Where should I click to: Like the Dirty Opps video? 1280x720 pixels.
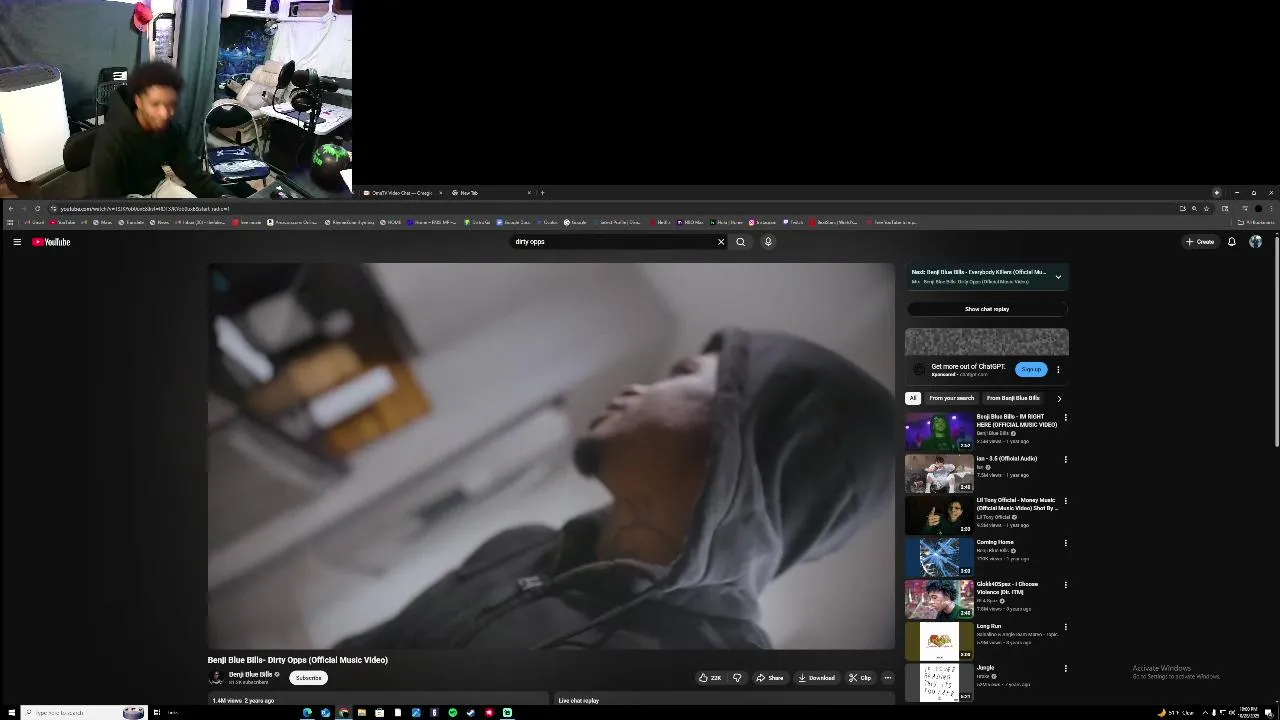(x=711, y=678)
